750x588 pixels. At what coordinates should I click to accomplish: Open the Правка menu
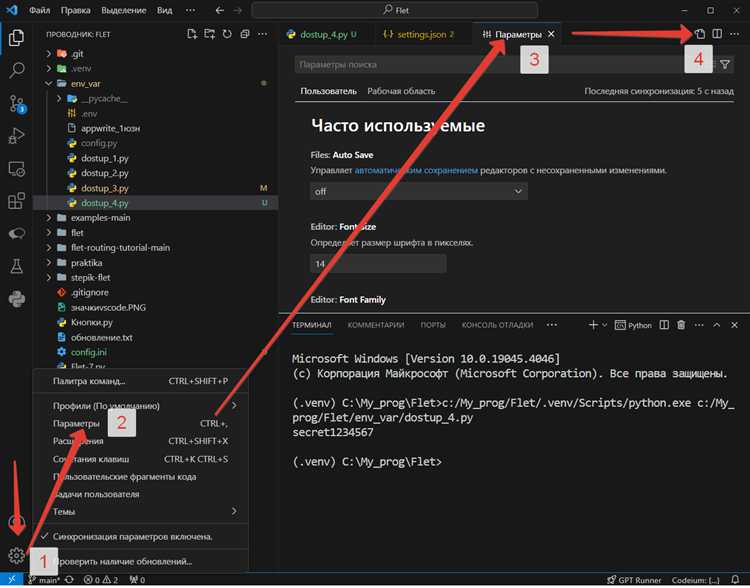pos(76,10)
